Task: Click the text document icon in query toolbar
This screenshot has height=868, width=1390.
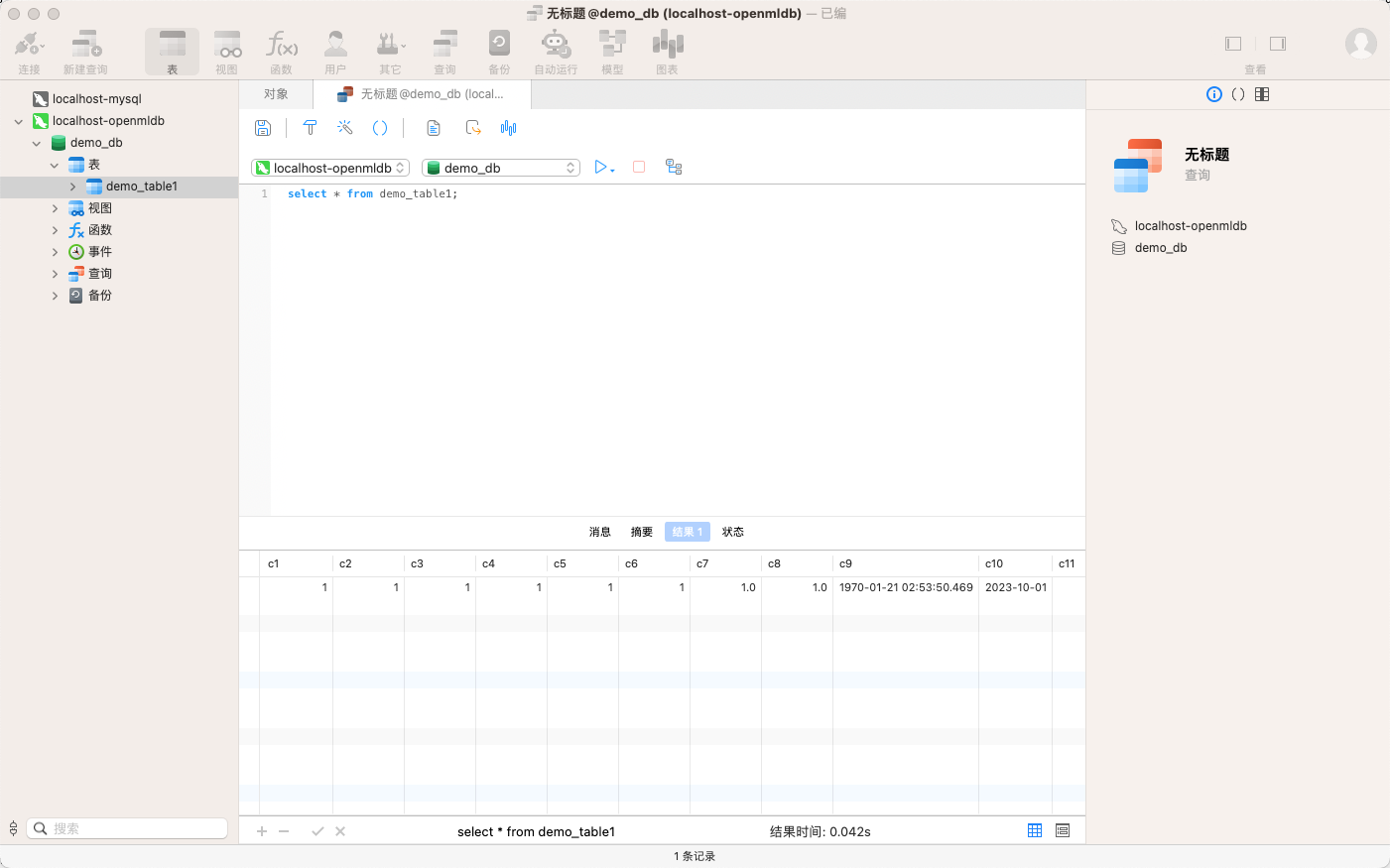Action: (434, 128)
